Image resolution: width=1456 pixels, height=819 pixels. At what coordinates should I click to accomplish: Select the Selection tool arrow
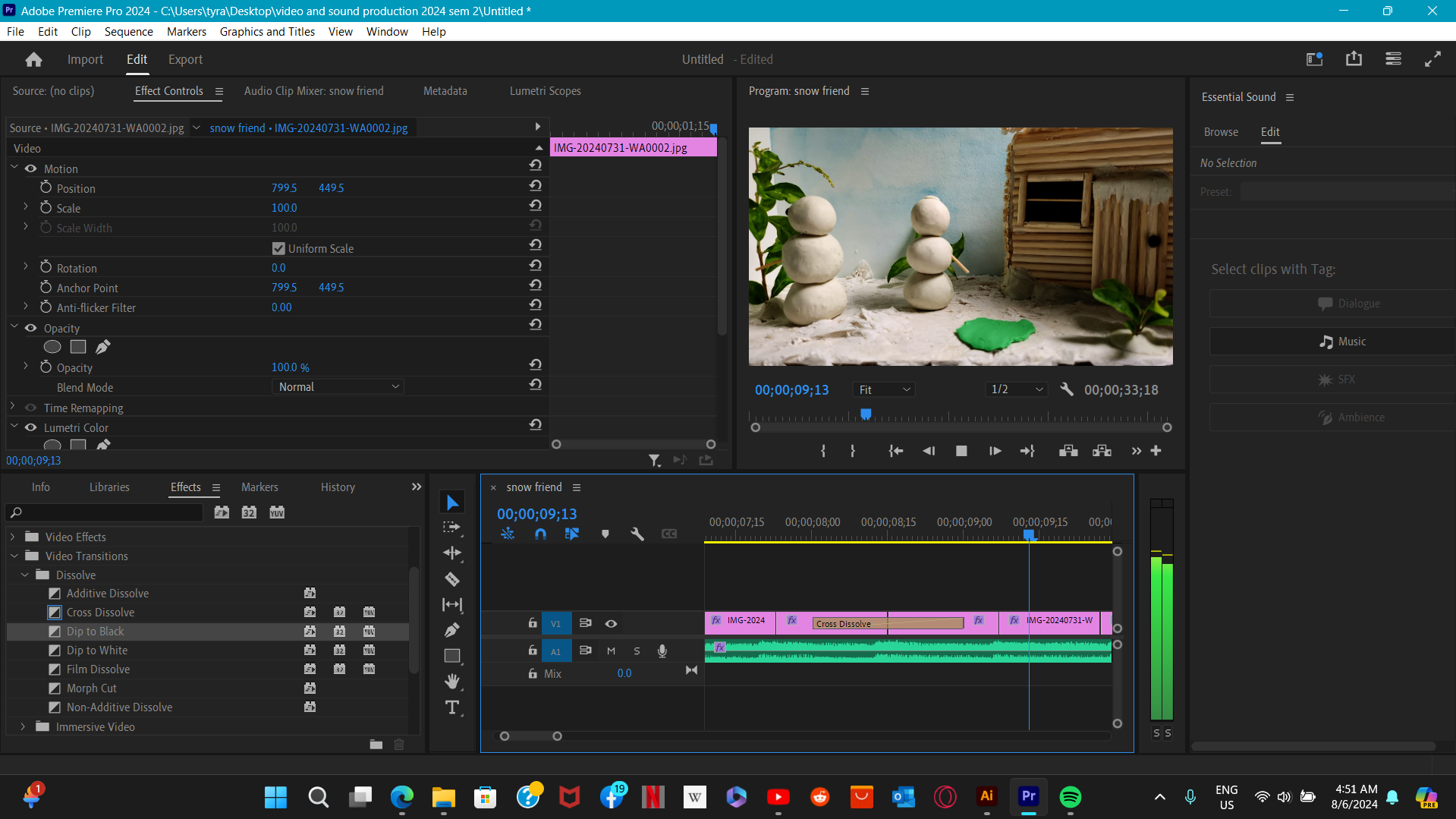coord(452,502)
